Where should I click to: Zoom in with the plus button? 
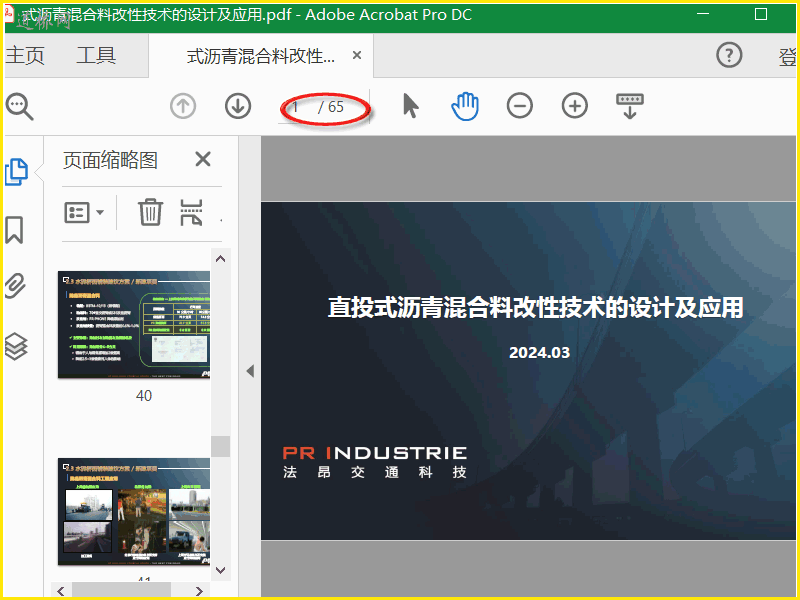point(575,106)
